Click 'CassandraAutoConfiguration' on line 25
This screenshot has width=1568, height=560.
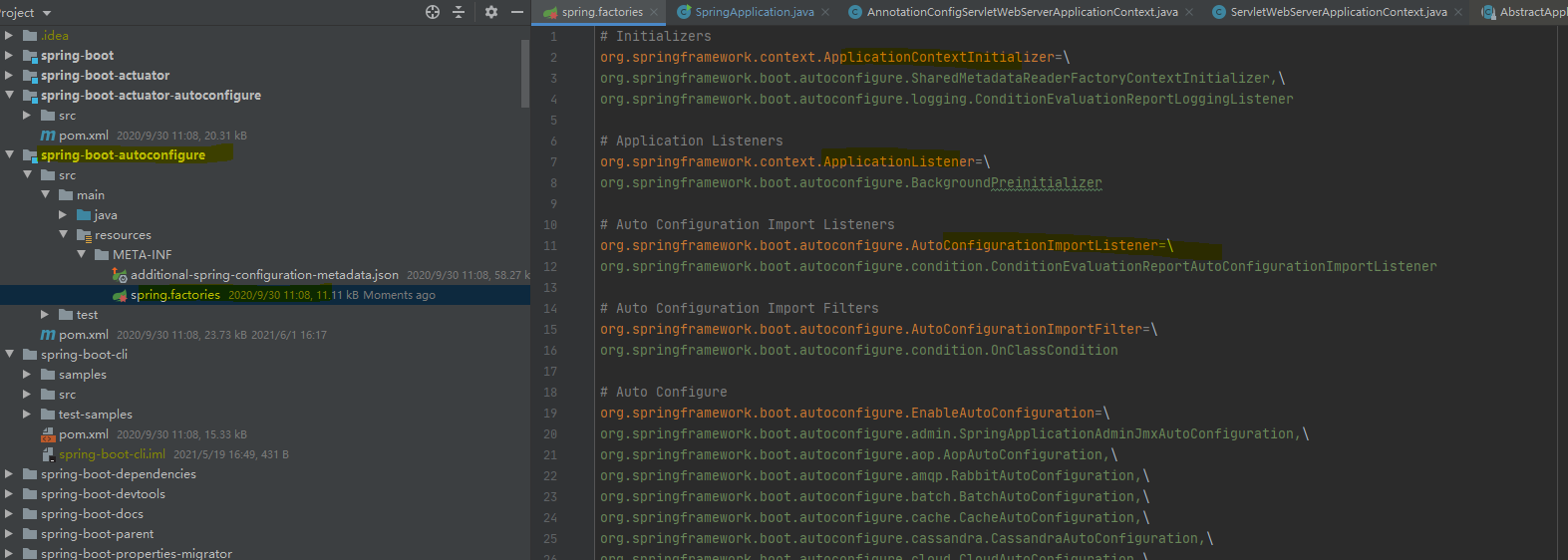pyautogui.click(x=1095, y=538)
